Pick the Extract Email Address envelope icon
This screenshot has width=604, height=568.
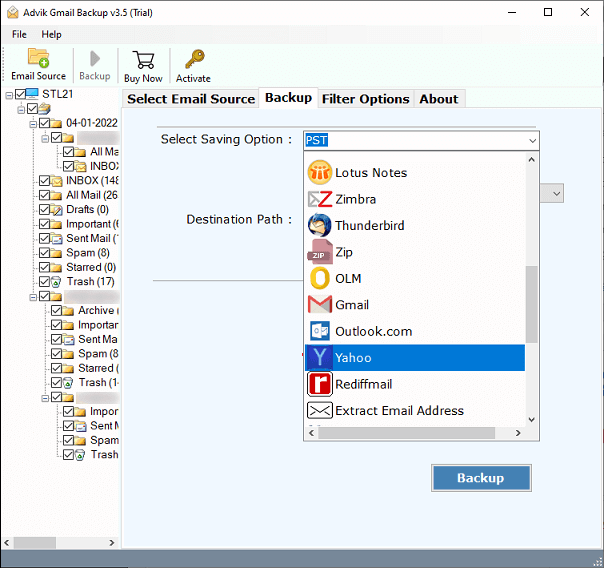[x=320, y=411]
